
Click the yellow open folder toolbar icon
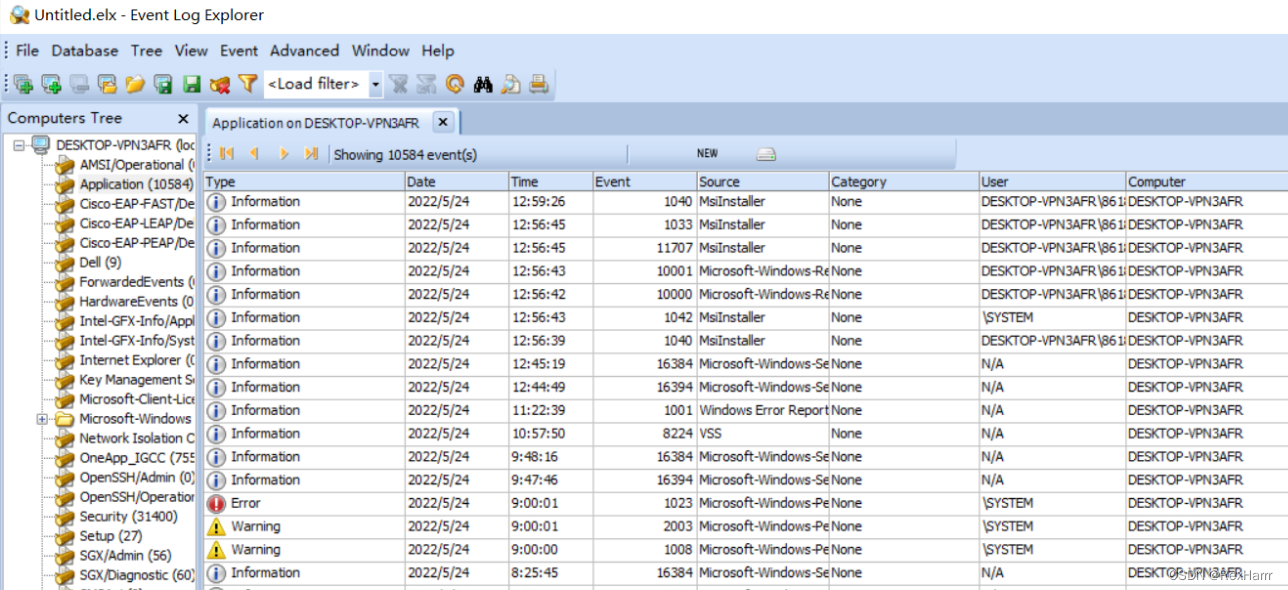tap(135, 85)
